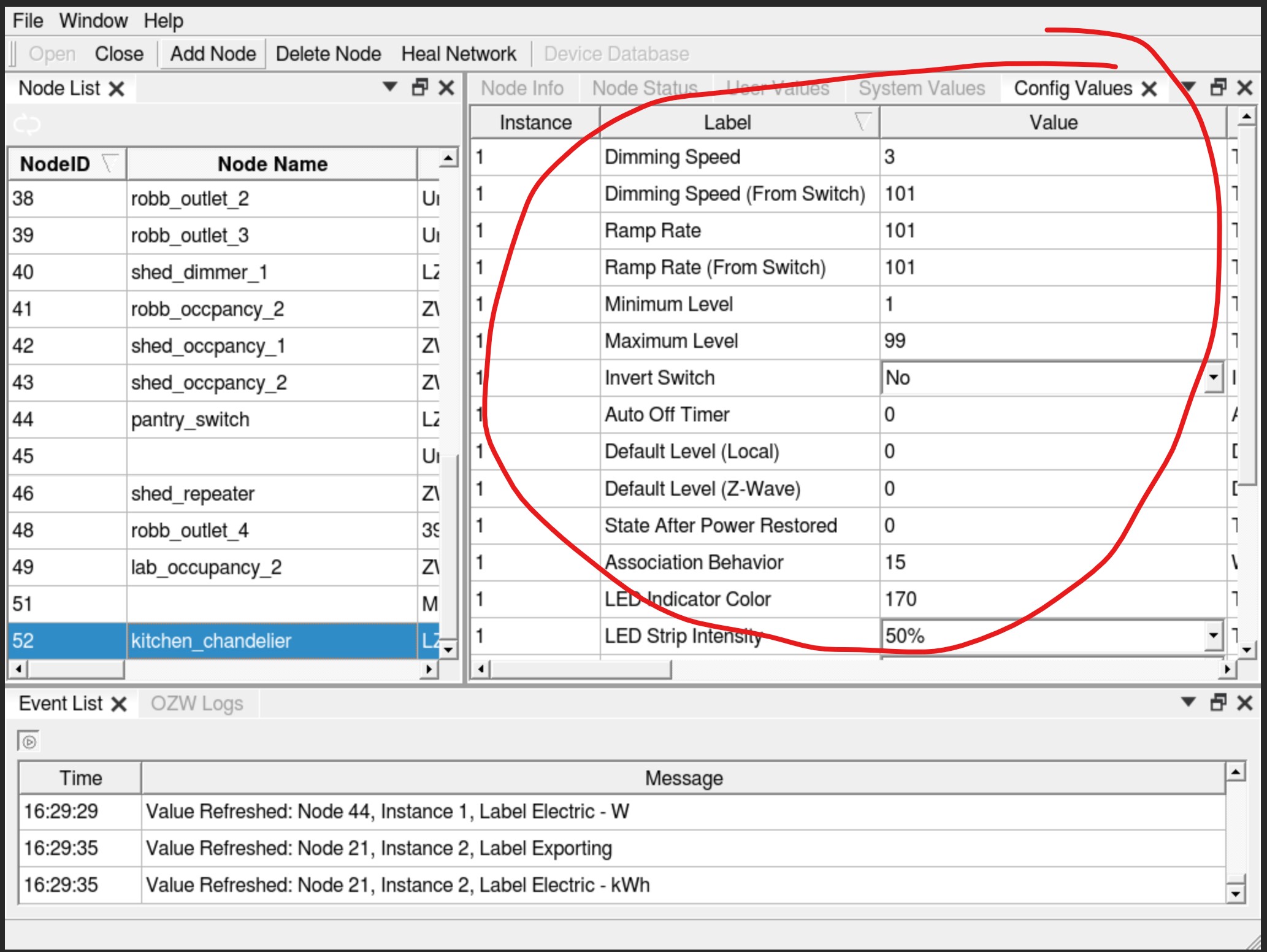Screen dimensions: 1267x952
Task: Open the Invert Switch dropdown
Action: tap(1213, 378)
